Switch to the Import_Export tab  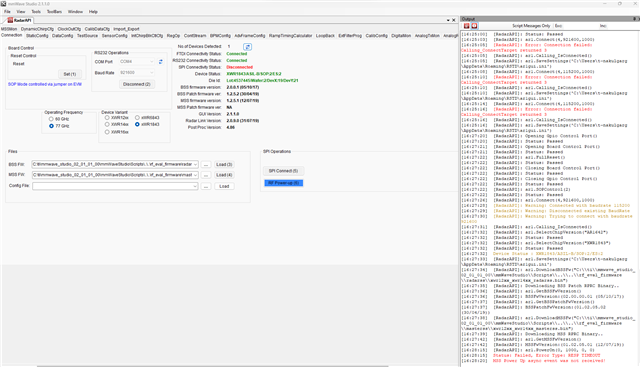(x=126, y=29)
